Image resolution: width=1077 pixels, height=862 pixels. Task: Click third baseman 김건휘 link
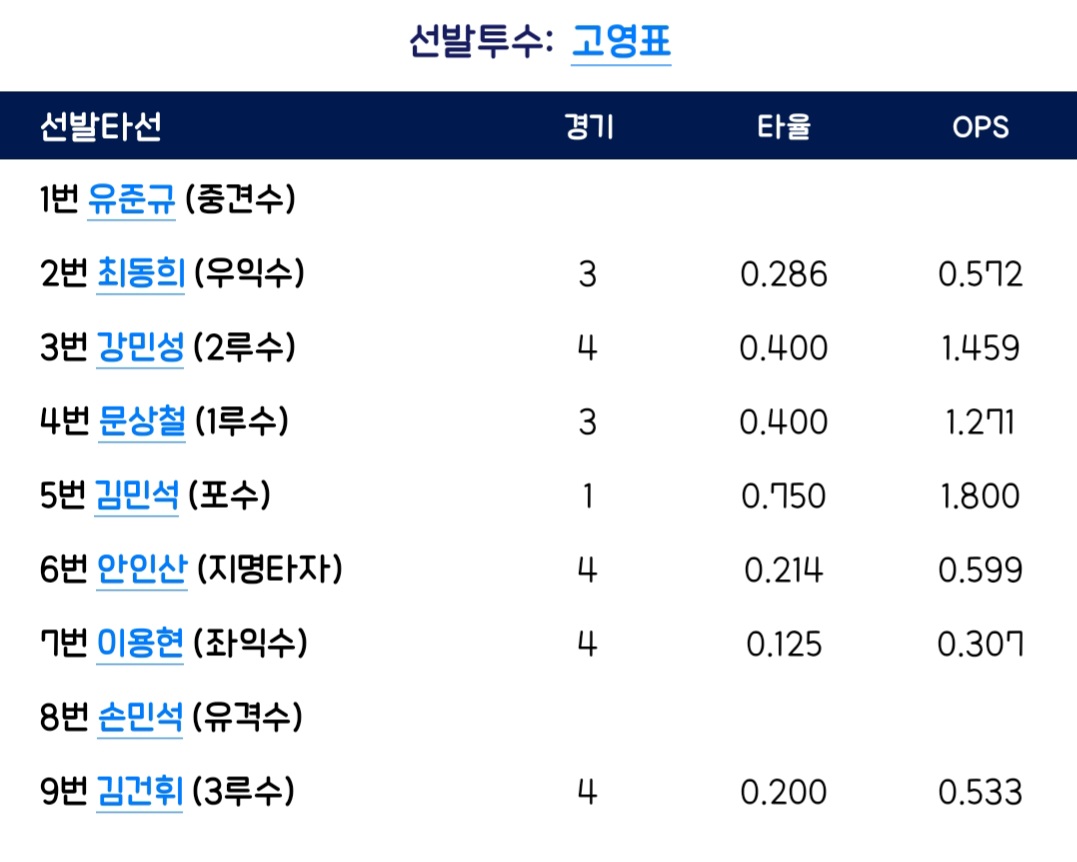(x=141, y=792)
